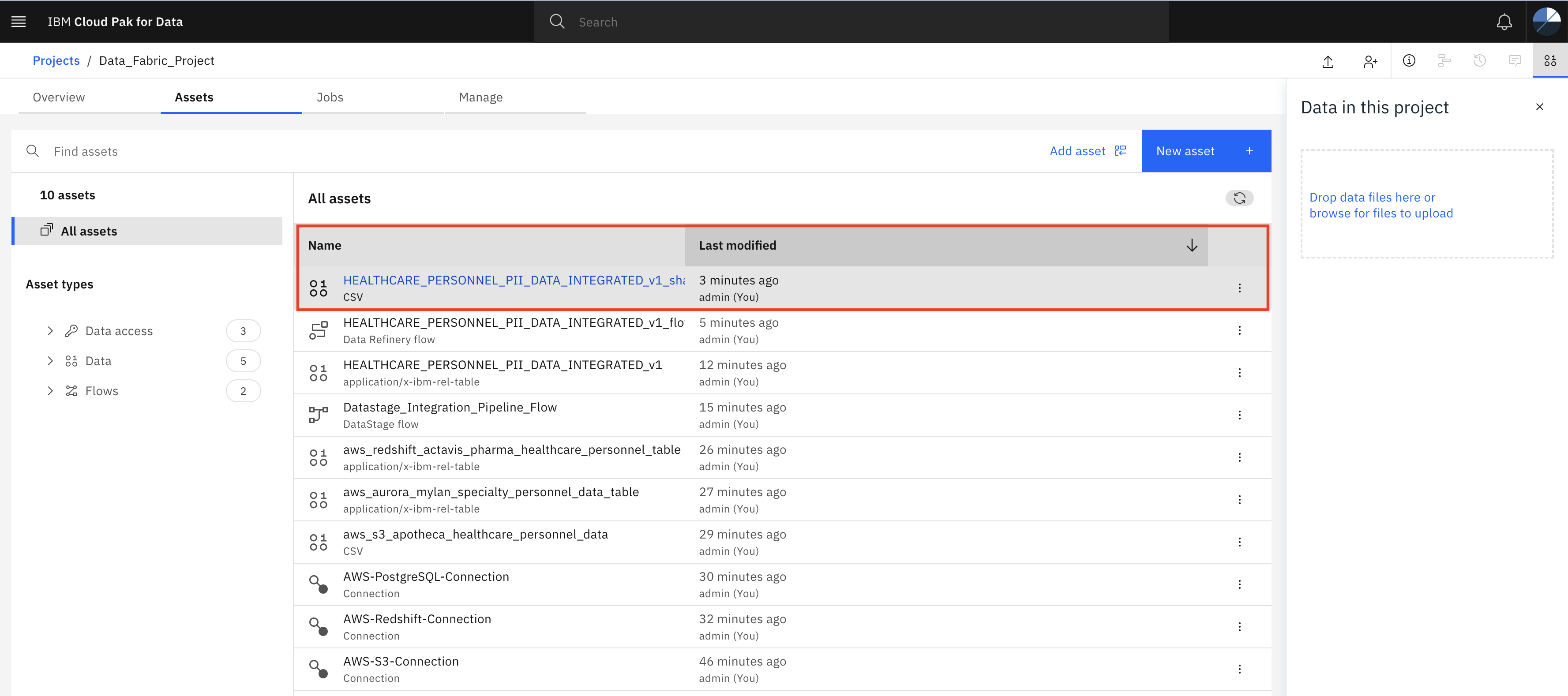The width and height of the screenshot is (1568, 696).
Task: Open the notifications bell
Action: 1504,22
